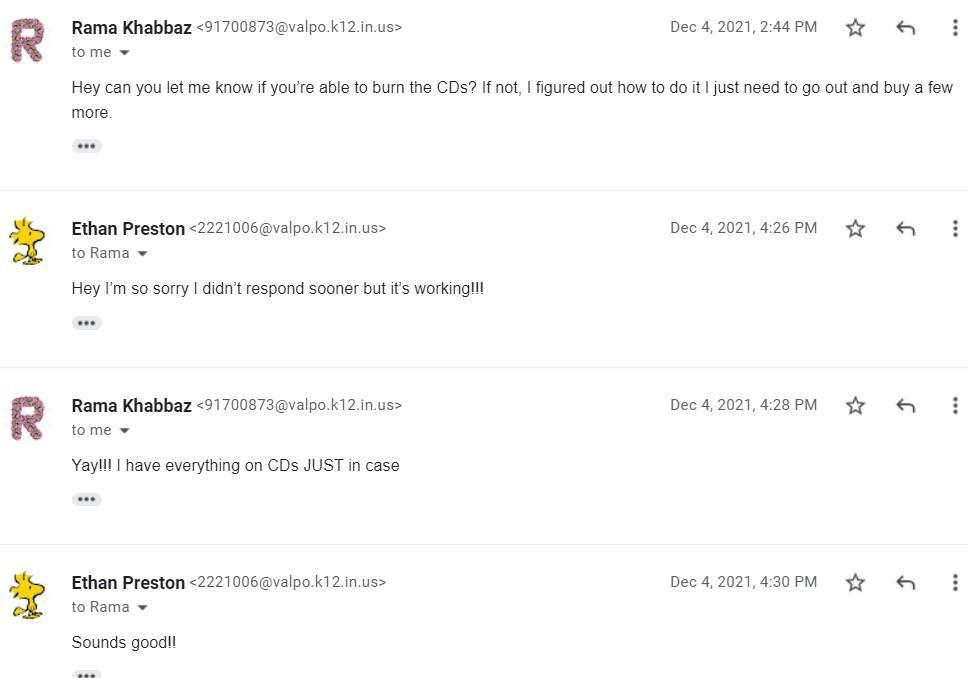Show trimmed content under "it's working" message

tap(87, 323)
